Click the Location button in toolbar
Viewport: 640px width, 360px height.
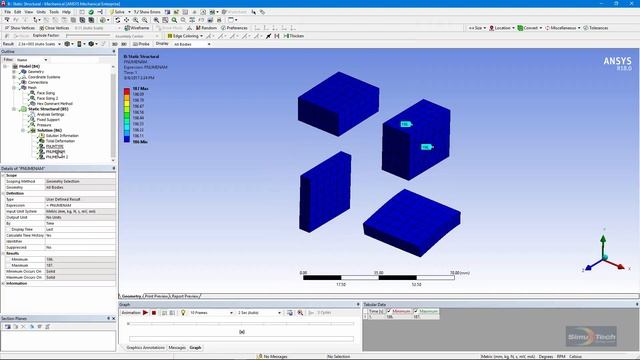point(502,28)
